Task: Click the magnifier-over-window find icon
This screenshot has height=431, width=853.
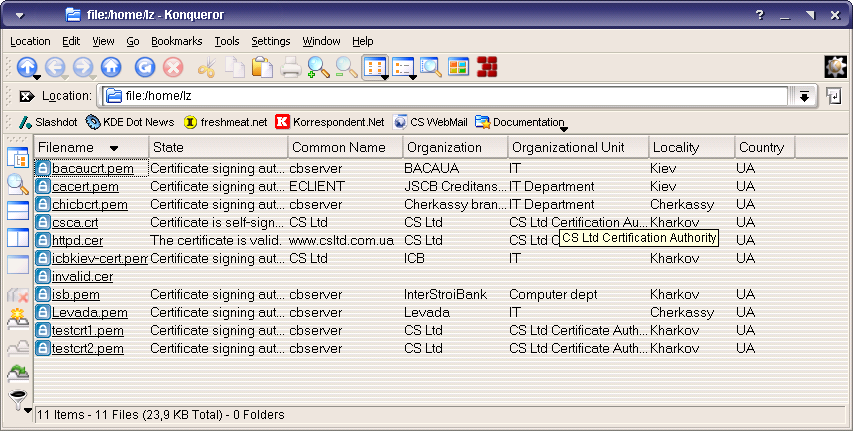Action: (431, 67)
